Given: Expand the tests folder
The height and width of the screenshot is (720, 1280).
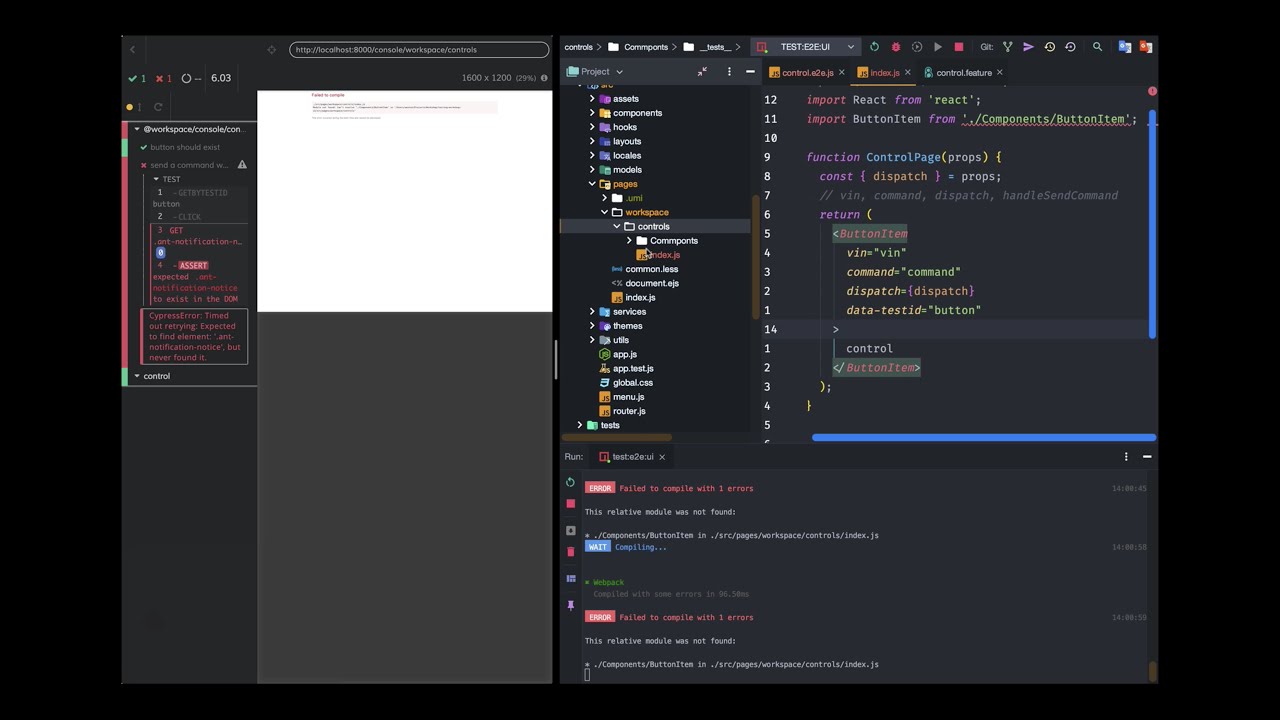Looking at the screenshot, I should (x=580, y=425).
